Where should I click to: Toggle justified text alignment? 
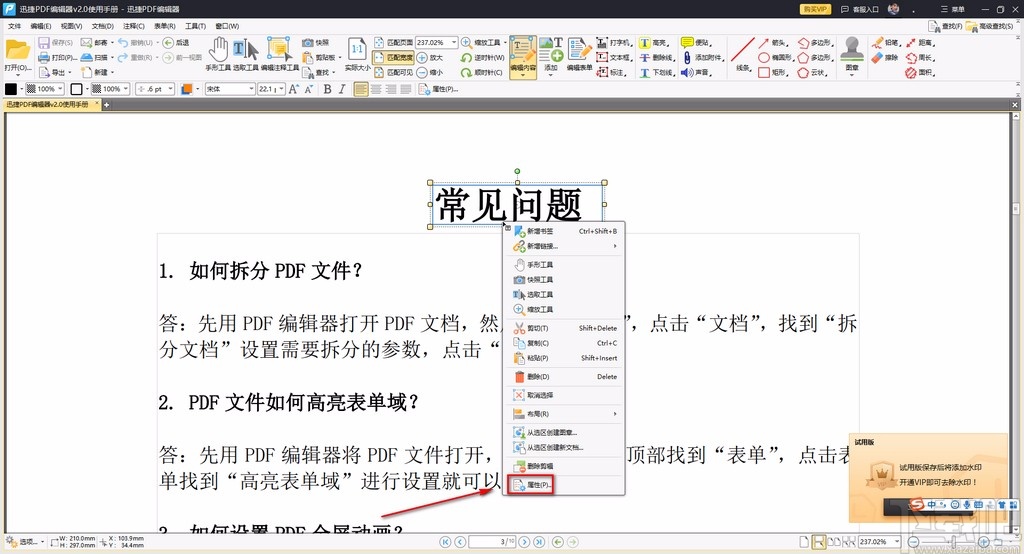pyautogui.click(x=406, y=89)
